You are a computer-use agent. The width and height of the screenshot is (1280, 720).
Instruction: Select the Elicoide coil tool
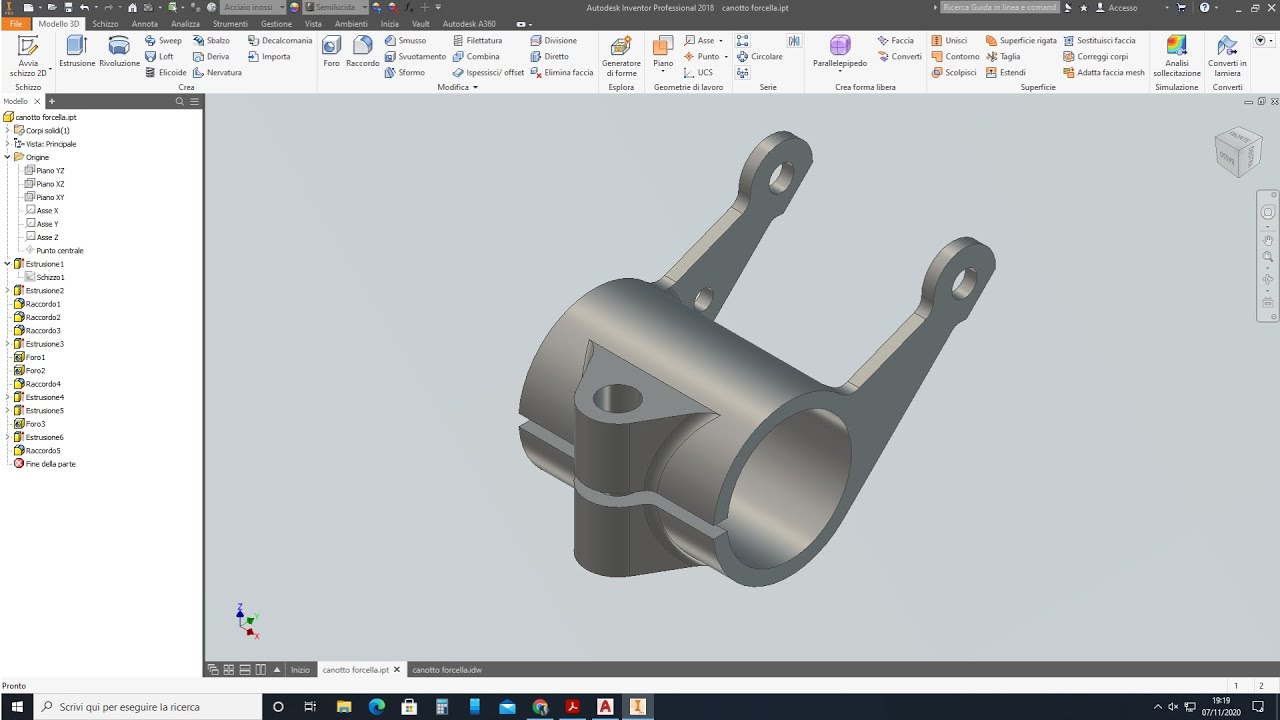(165, 73)
